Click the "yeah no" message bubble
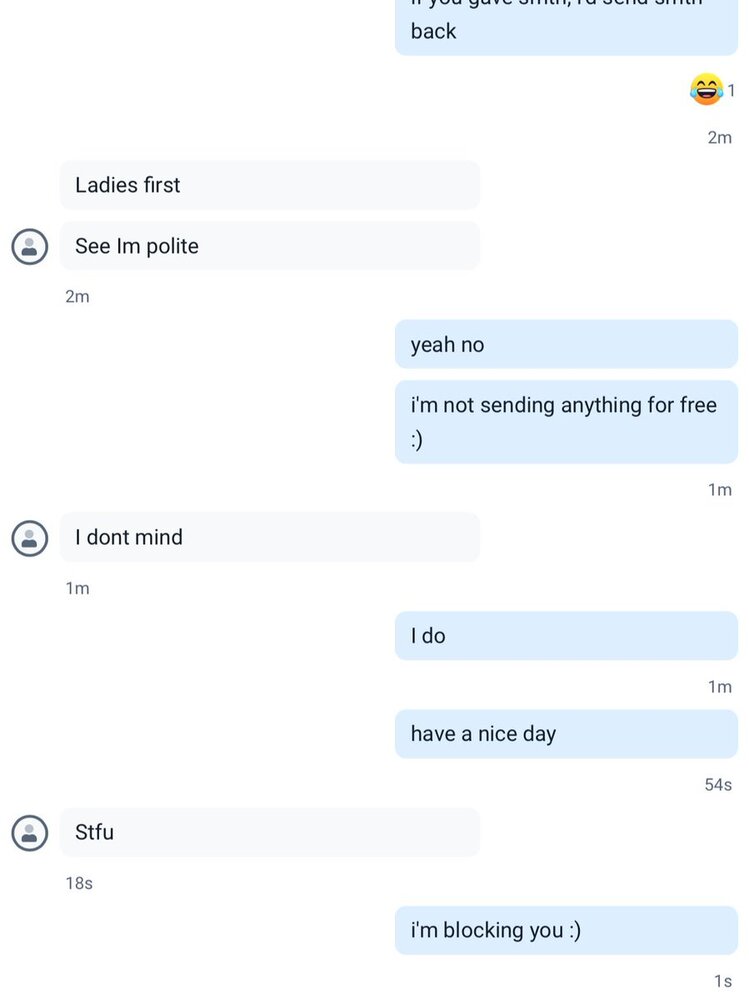The image size is (749, 1000). (x=566, y=345)
